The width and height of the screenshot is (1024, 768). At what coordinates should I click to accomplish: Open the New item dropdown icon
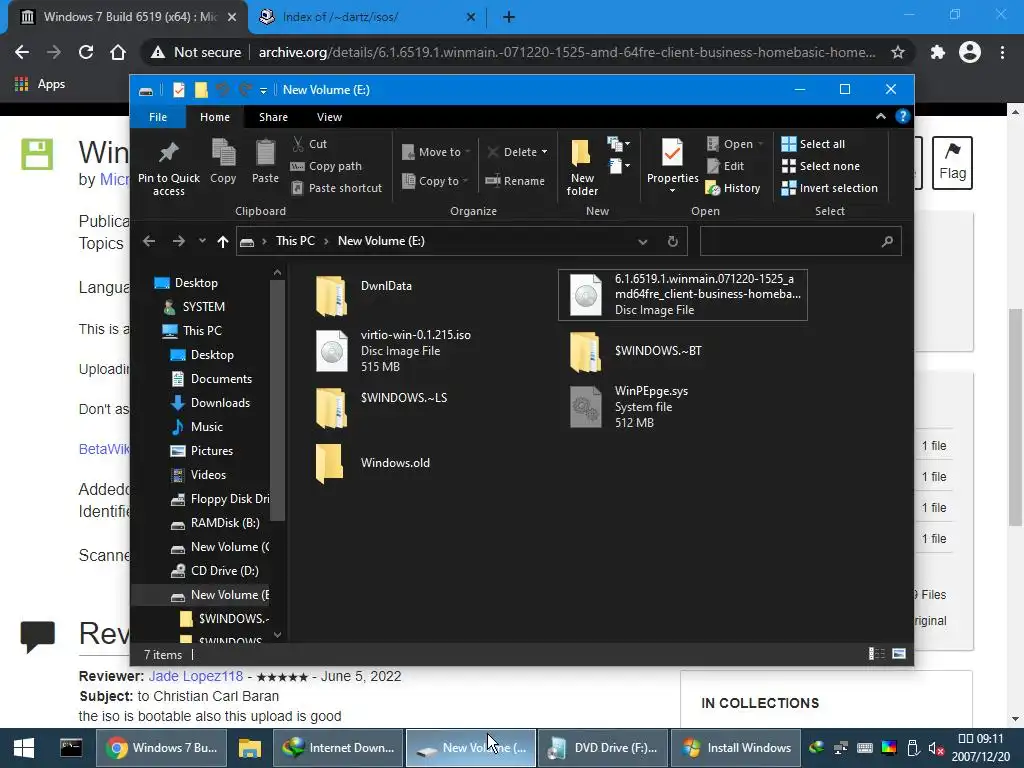(618, 144)
